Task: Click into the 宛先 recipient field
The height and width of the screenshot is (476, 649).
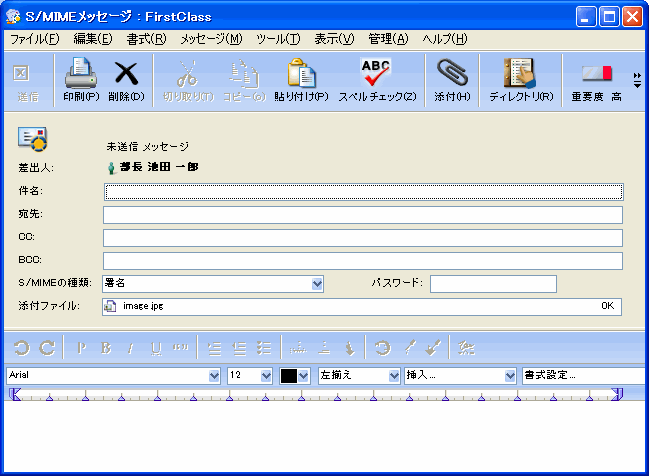Action: click(362, 215)
